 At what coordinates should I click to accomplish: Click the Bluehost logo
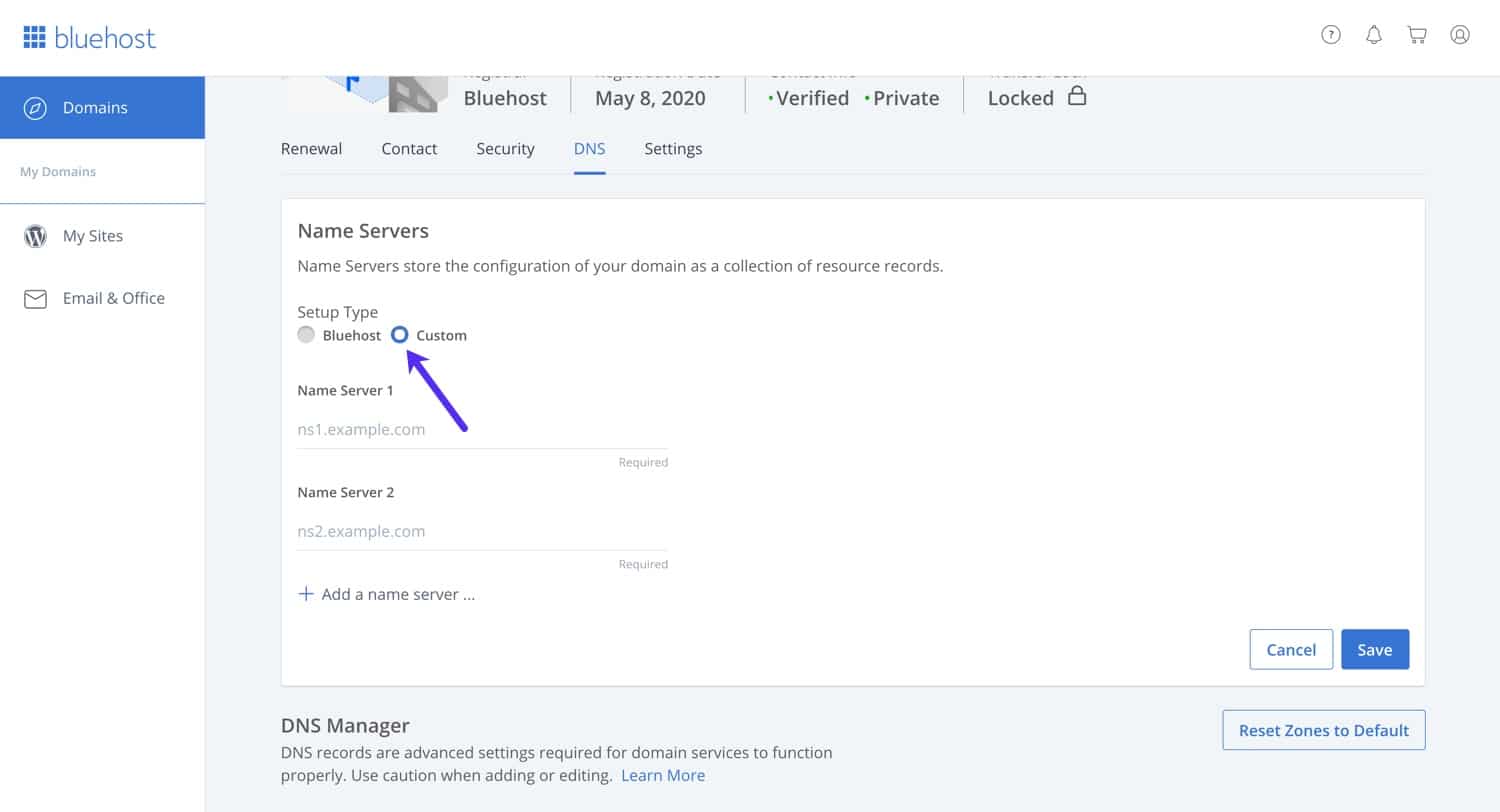pyautogui.click(x=90, y=36)
